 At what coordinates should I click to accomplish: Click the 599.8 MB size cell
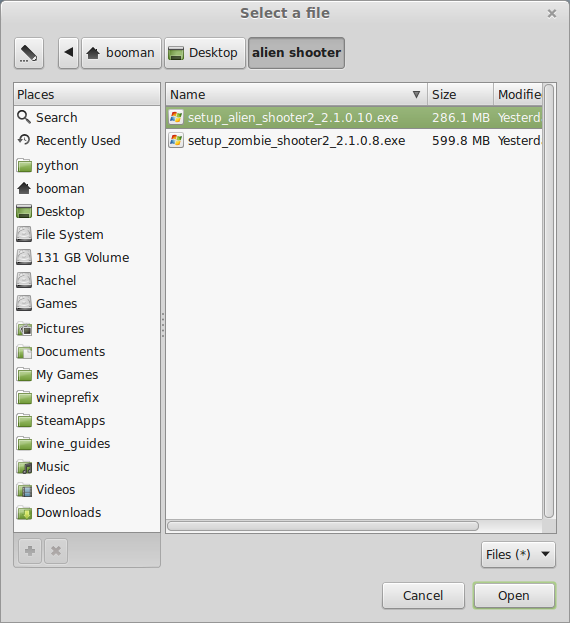pos(461,141)
